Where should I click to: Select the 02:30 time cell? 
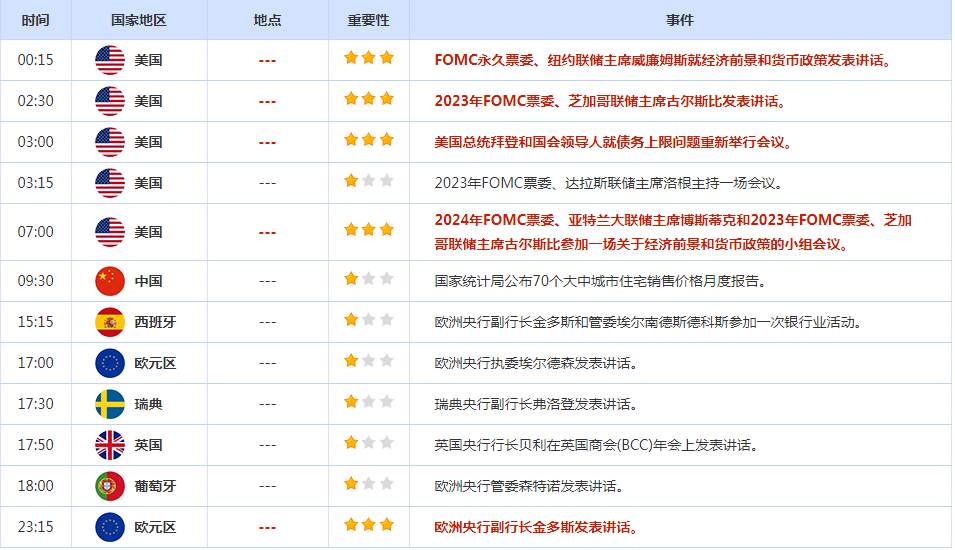(x=35, y=101)
